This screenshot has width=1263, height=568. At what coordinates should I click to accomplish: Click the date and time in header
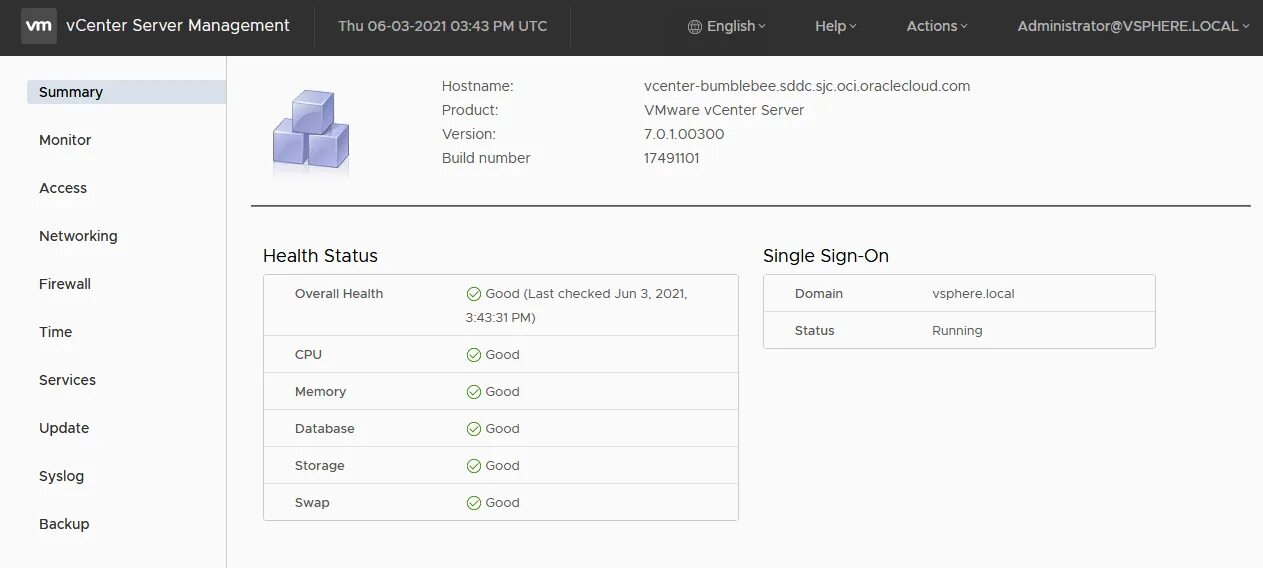click(x=443, y=26)
